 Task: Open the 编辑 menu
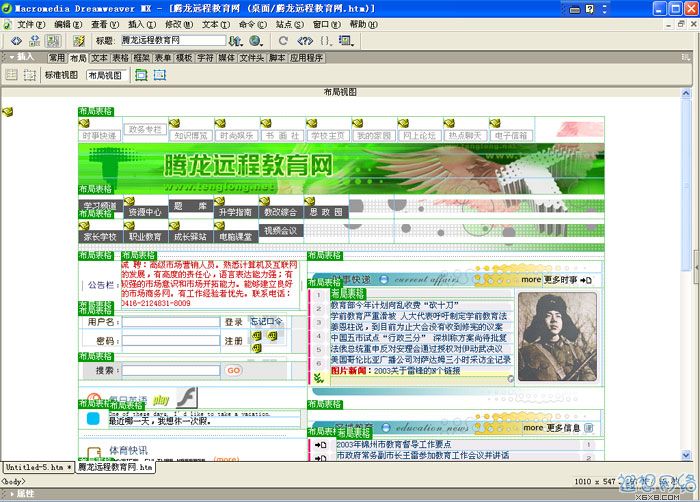click(68, 25)
